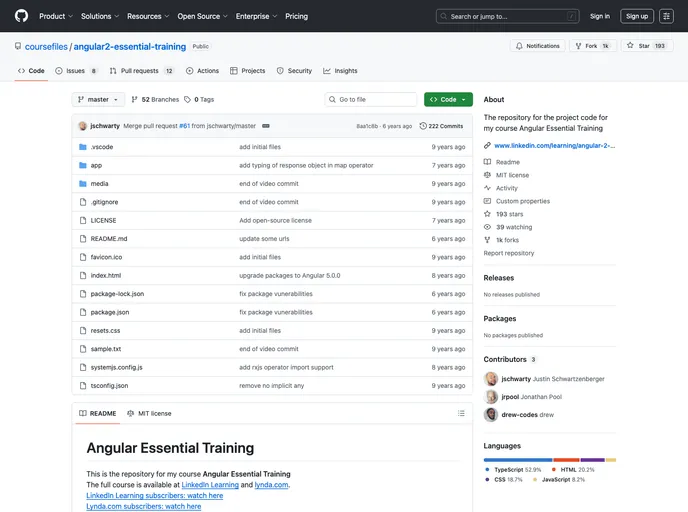Click the Readme book icon in About
Viewport: 688px width, 512px height.
[x=487, y=162]
